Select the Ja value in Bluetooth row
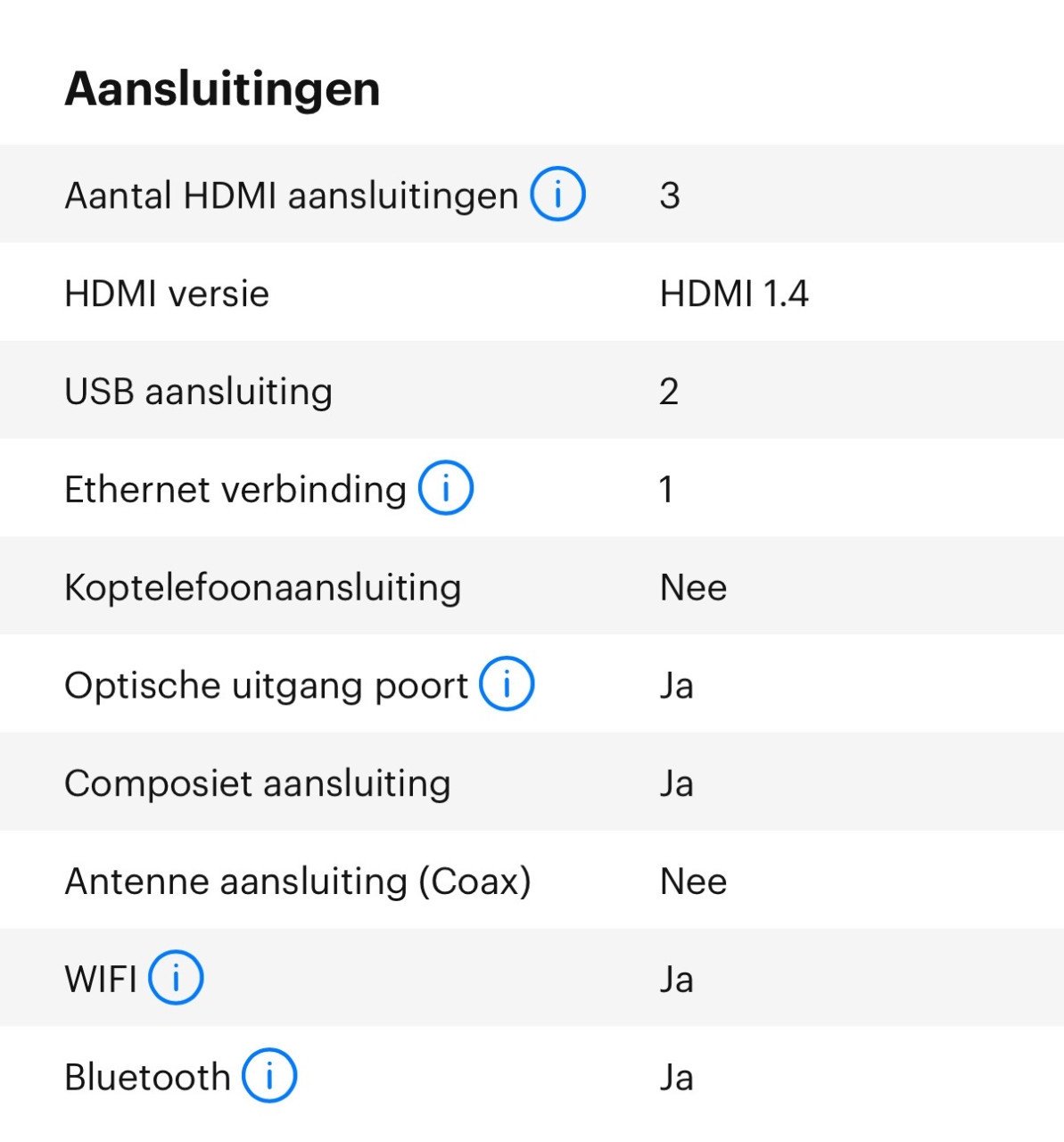The image size is (1064, 1142). click(676, 1079)
